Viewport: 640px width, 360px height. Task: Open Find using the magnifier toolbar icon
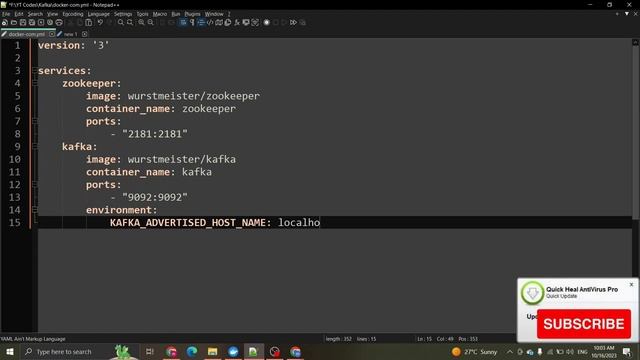click(x=121, y=22)
